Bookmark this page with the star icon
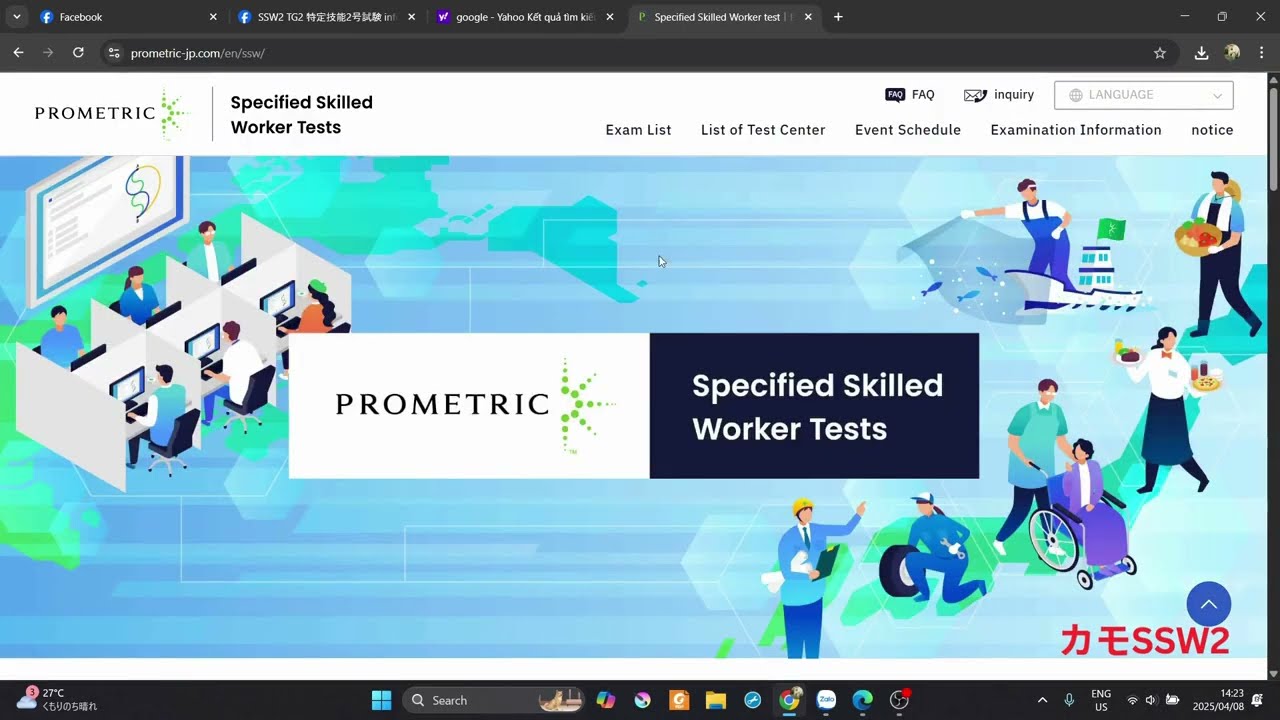This screenshot has height=720, width=1280. [1160, 53]
